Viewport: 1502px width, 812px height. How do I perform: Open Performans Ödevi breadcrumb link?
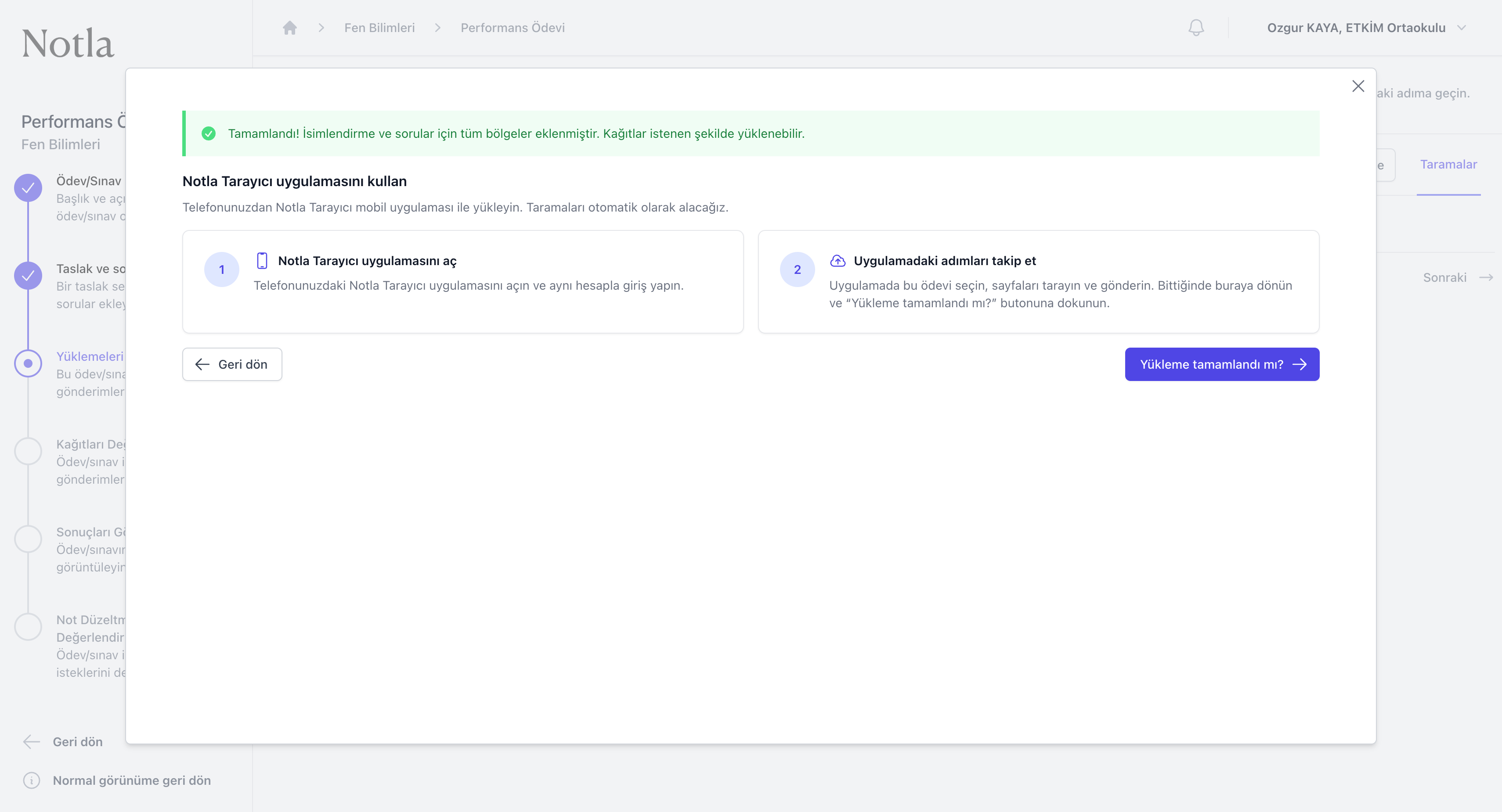point(513,27)
